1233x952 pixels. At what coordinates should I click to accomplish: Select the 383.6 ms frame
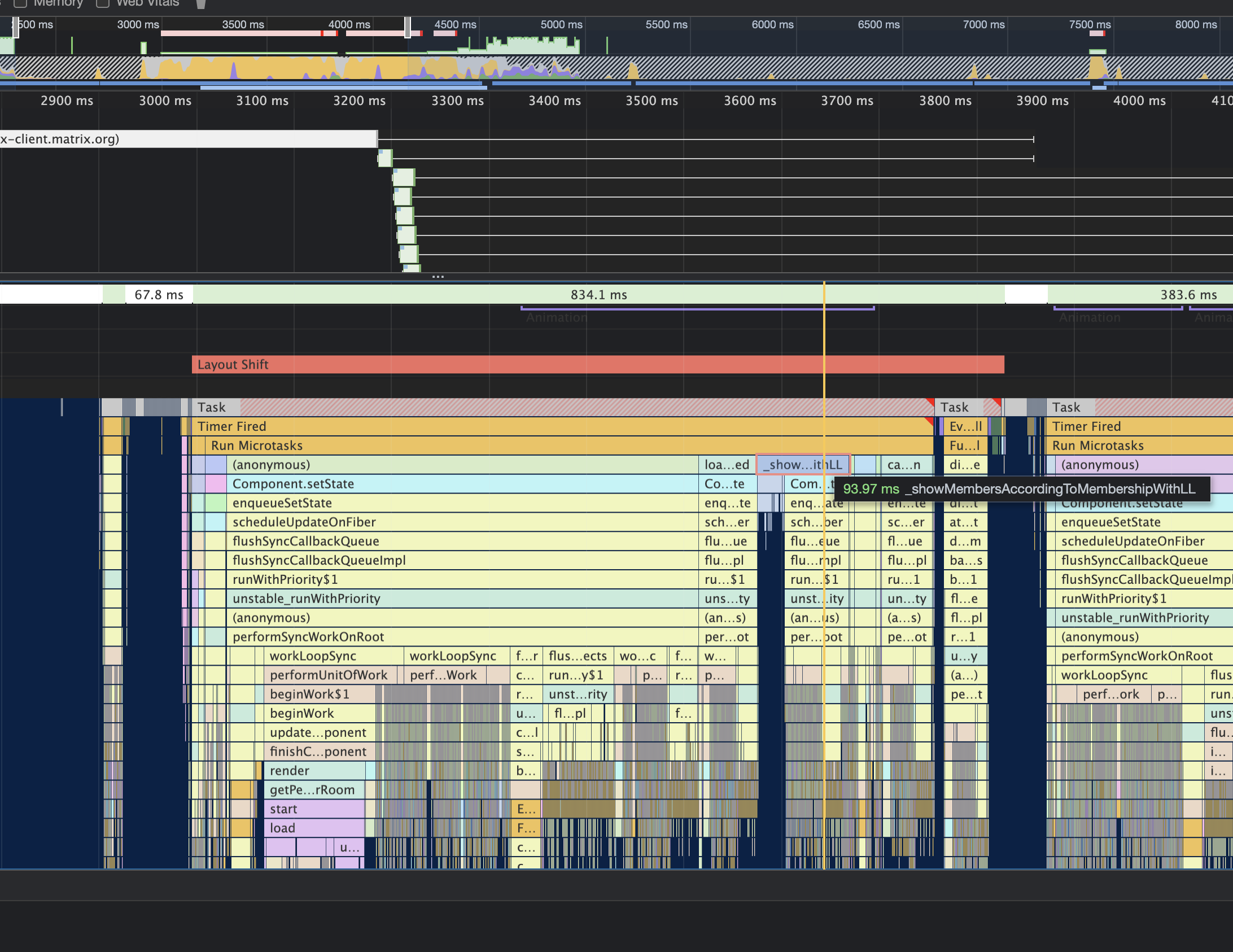1140,295
